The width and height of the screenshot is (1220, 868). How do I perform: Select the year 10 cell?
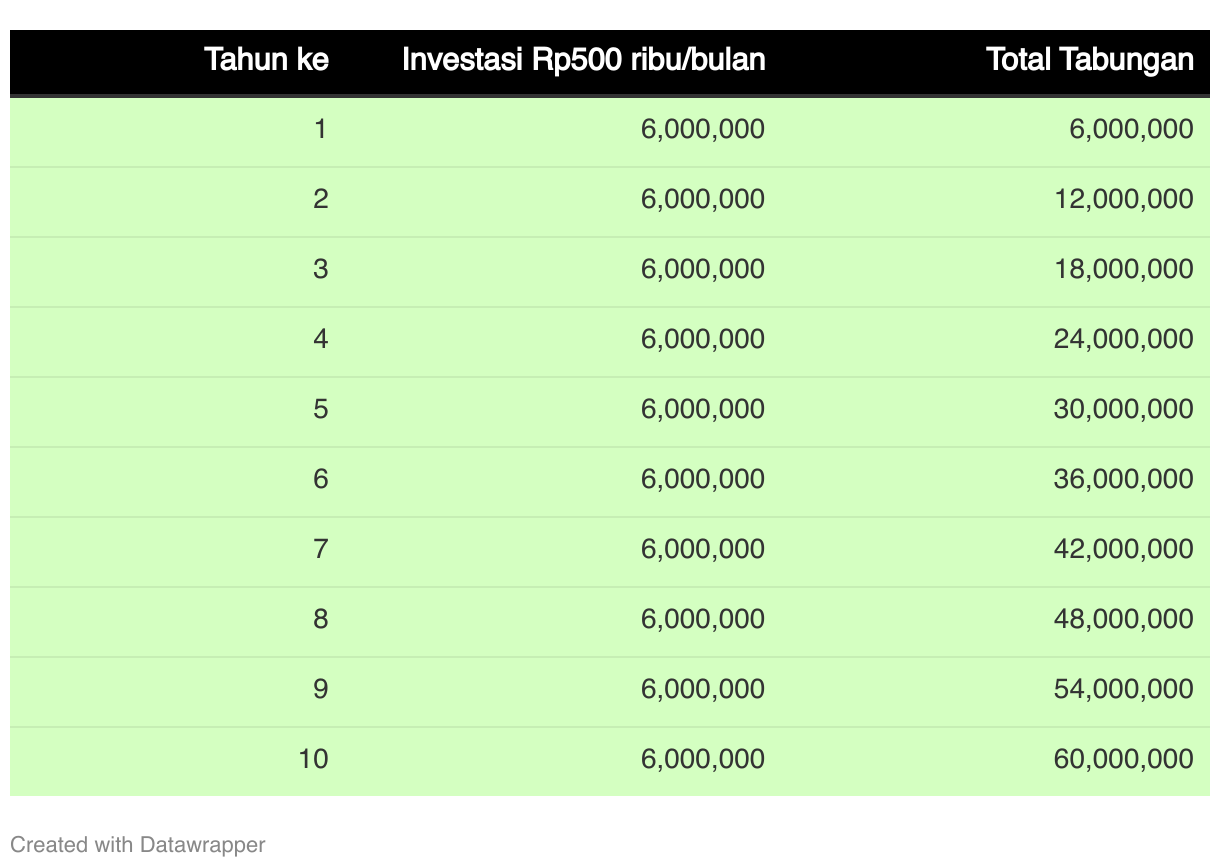[313, 759]
